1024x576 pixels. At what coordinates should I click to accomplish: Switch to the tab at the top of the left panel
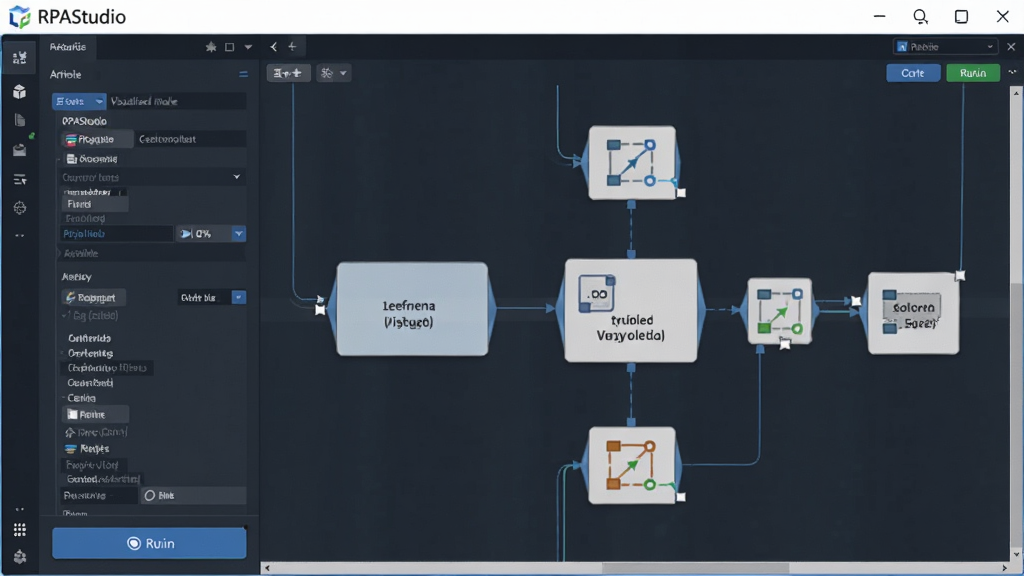68,47
